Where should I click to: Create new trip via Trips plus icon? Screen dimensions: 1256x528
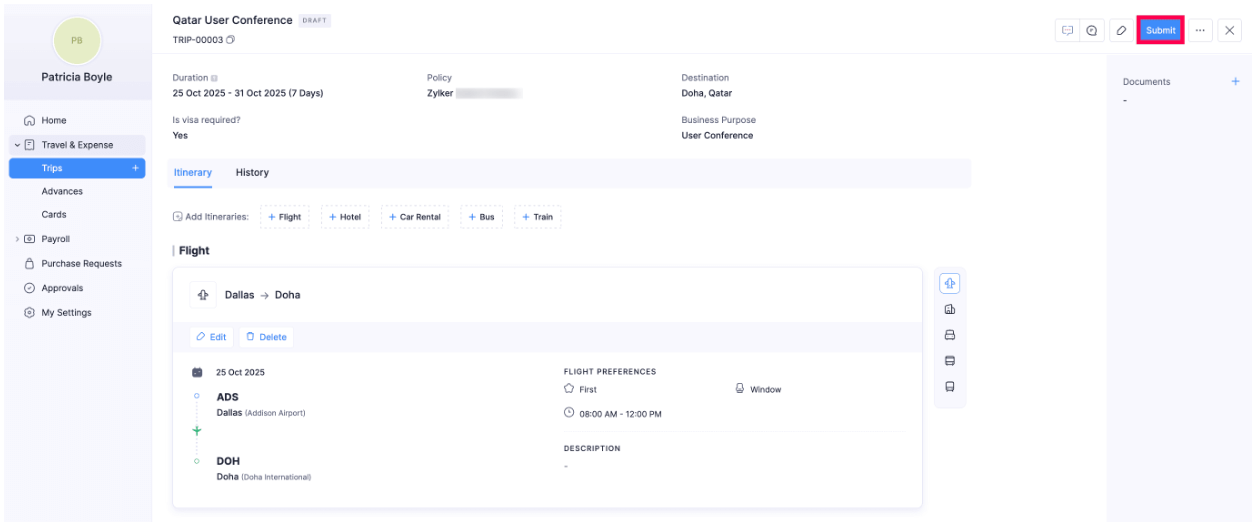click(x=135, y=168)
